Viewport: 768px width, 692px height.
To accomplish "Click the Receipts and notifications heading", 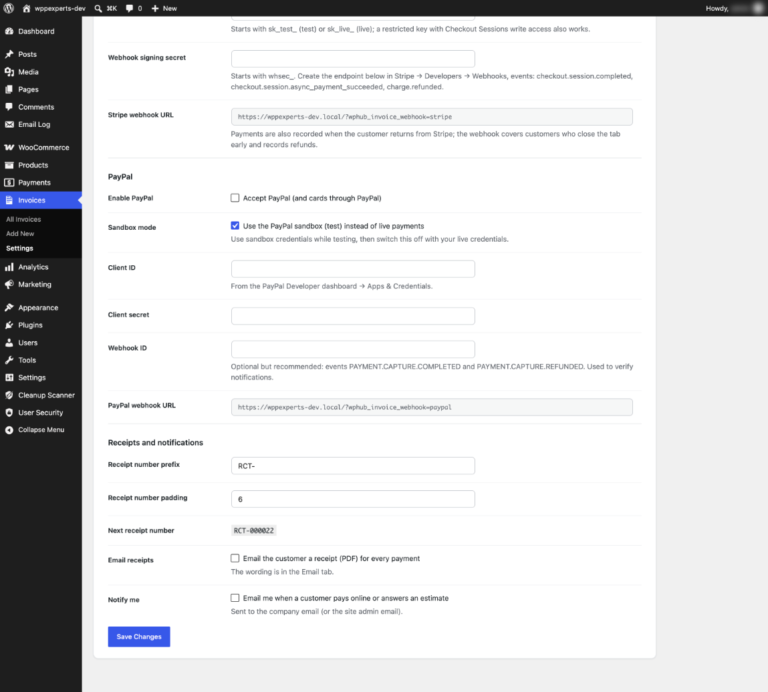I will point(155,443).
